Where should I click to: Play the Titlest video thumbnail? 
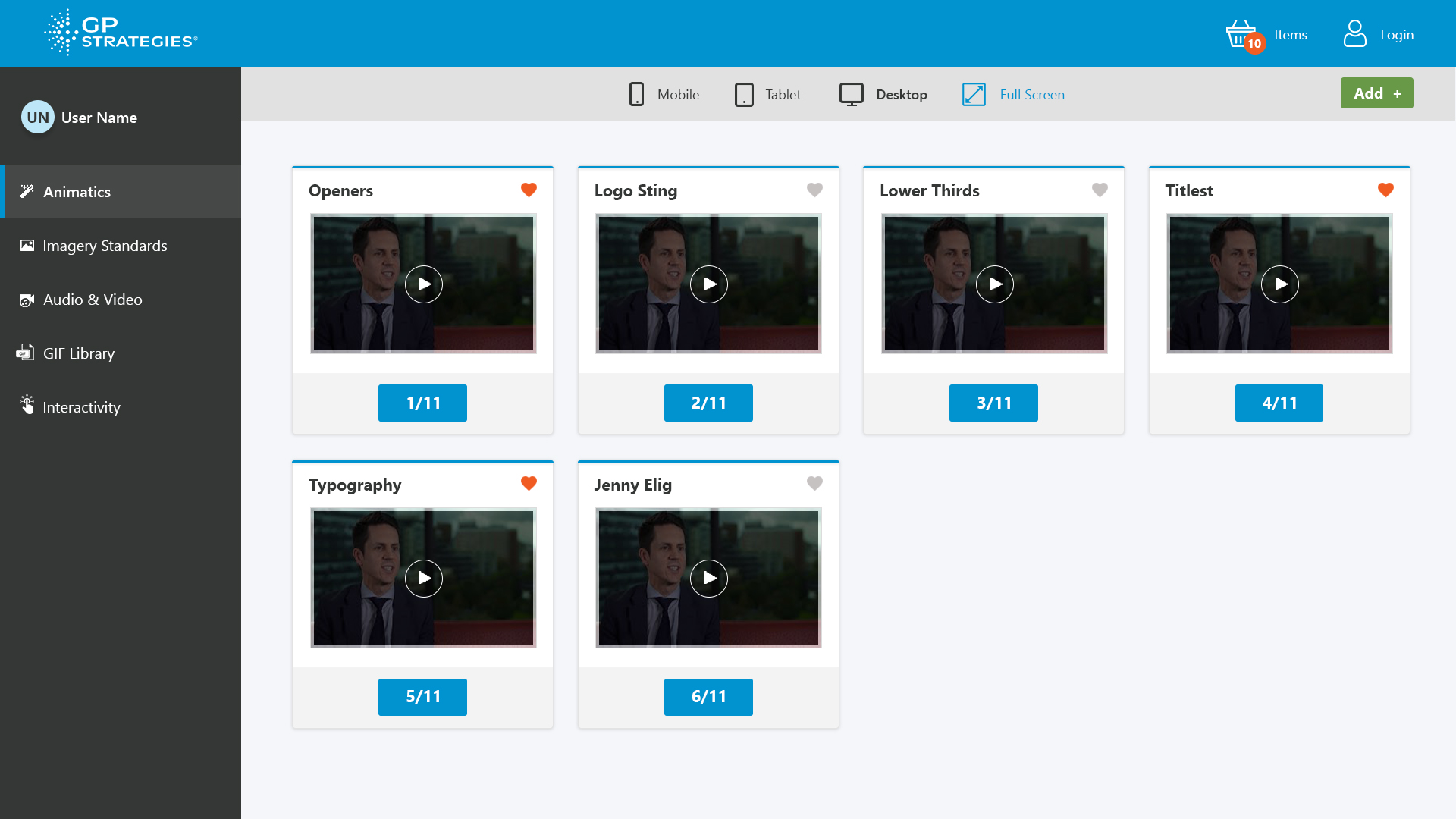(x=1279, y=284)
